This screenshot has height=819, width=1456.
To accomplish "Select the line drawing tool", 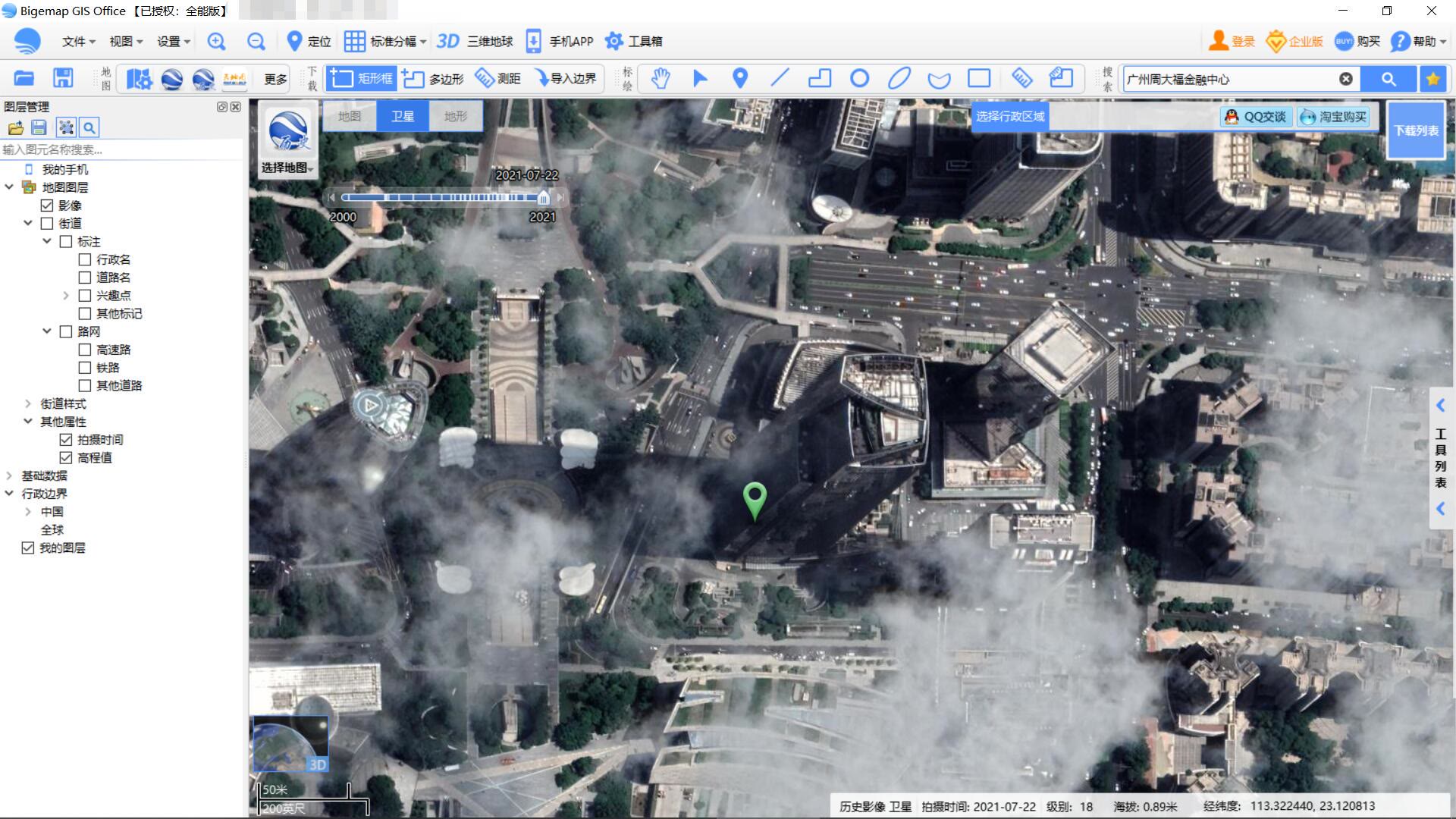I will pos(780,78).
